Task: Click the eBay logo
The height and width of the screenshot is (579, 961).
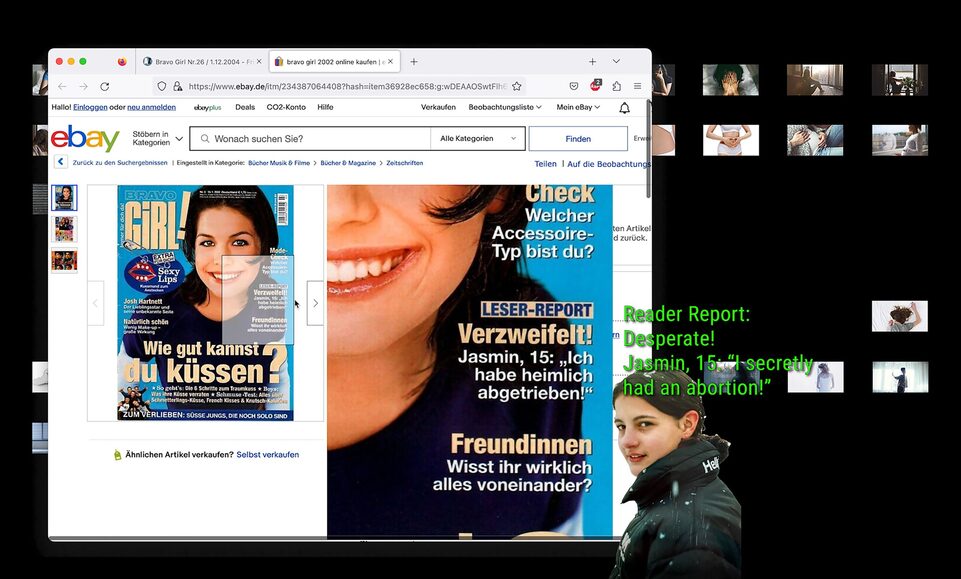Action: click(x=85, y=138)
